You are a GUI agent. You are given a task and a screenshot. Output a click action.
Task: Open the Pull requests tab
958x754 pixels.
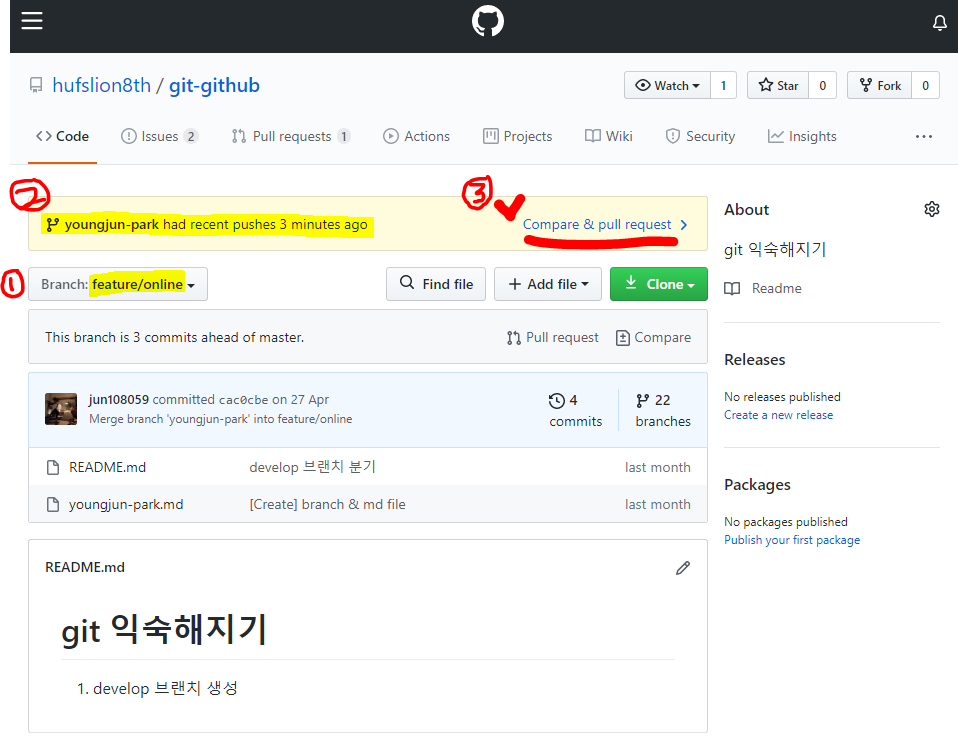291,136
